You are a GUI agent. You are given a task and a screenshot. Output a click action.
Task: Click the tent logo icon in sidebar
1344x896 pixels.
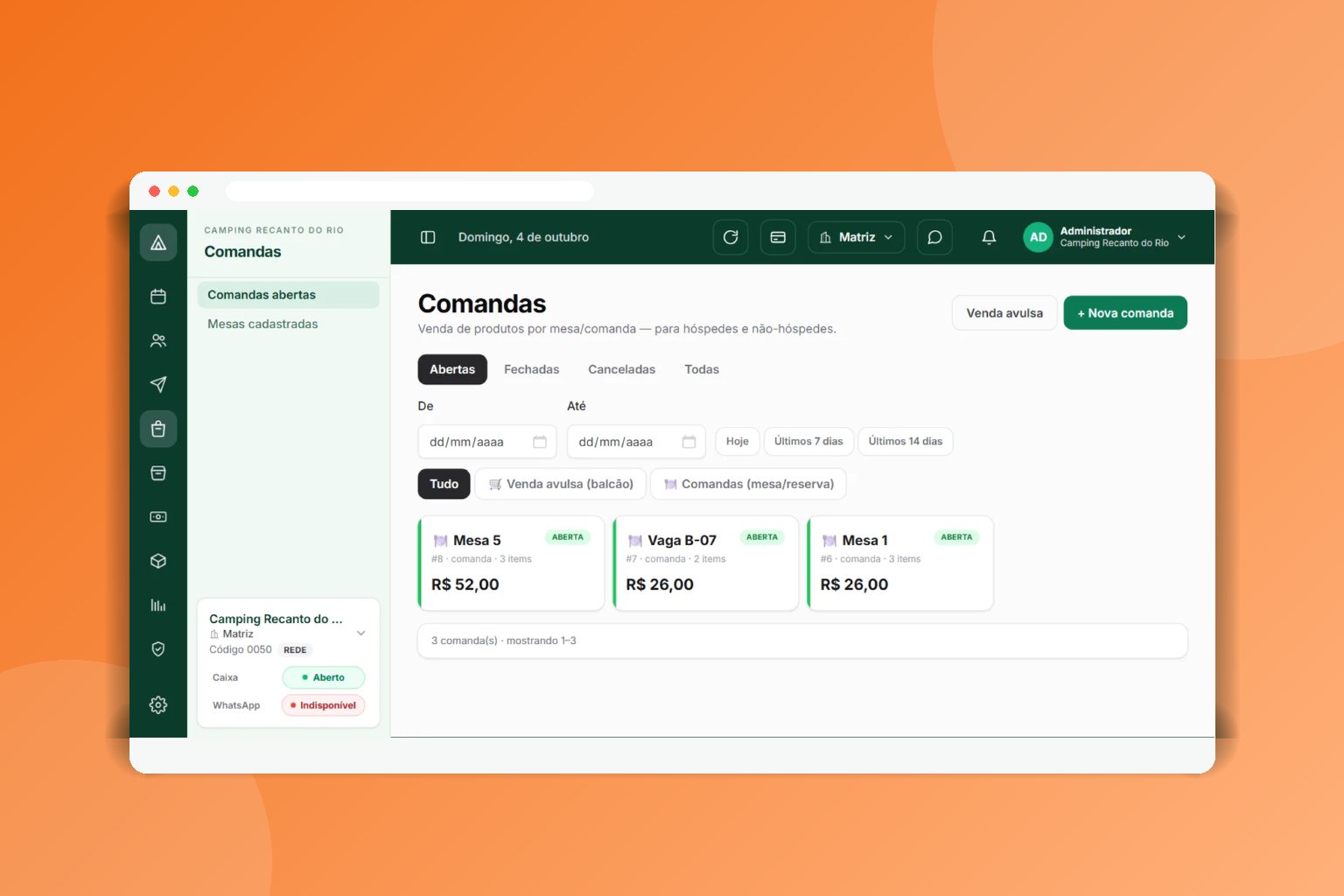coord(158,242)
